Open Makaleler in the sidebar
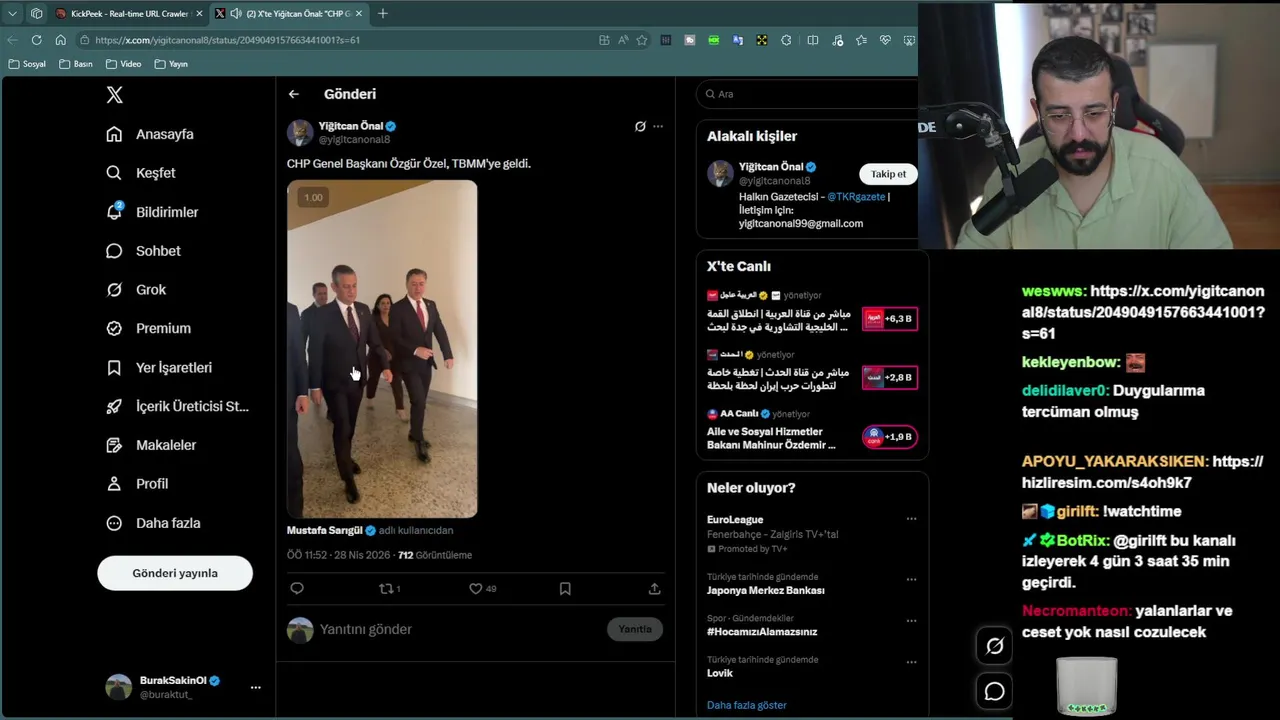Viewport: 1280px width, 720px height. point(151,445)
